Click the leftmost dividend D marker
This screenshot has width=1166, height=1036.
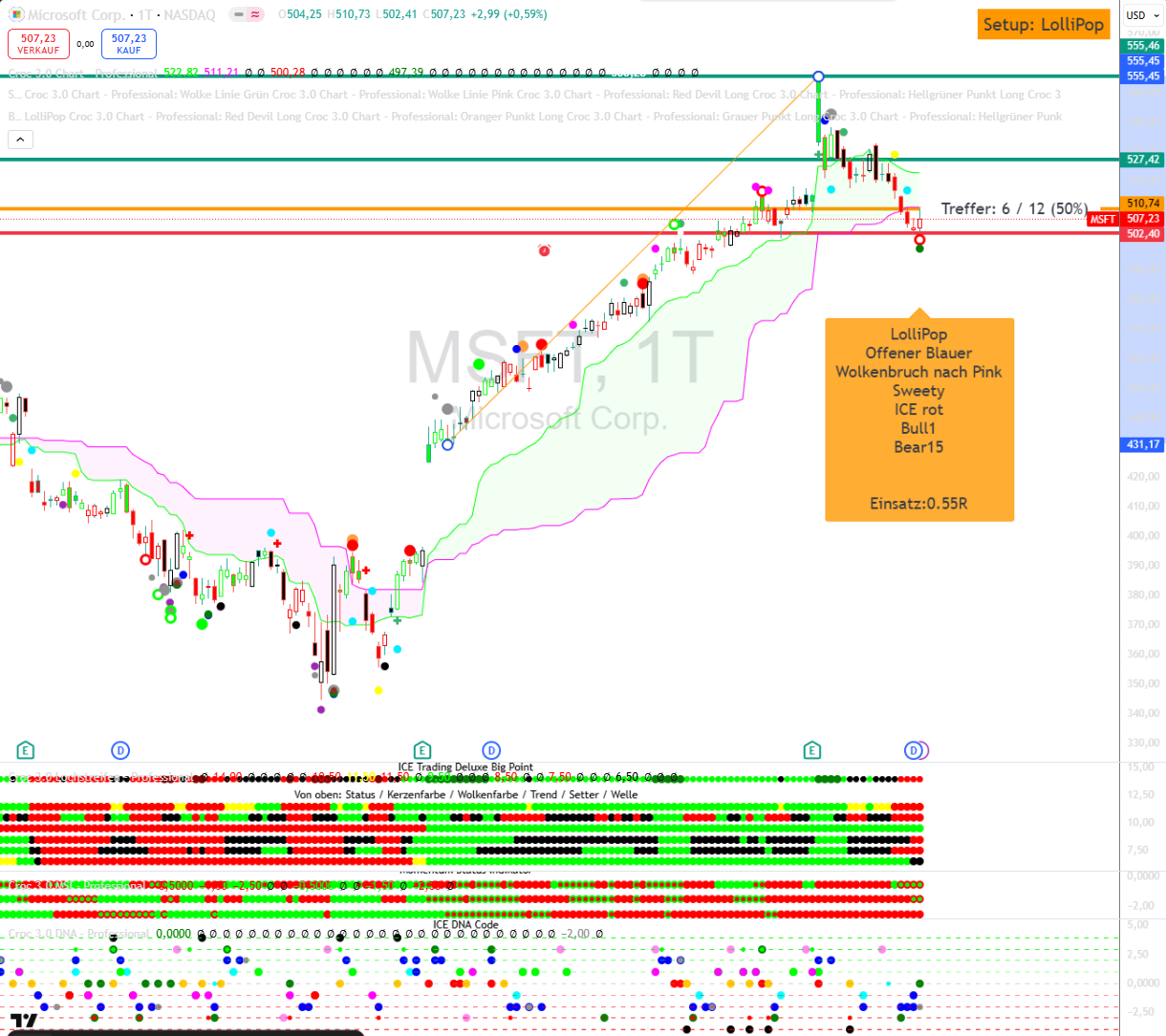(x=120, y=750)
